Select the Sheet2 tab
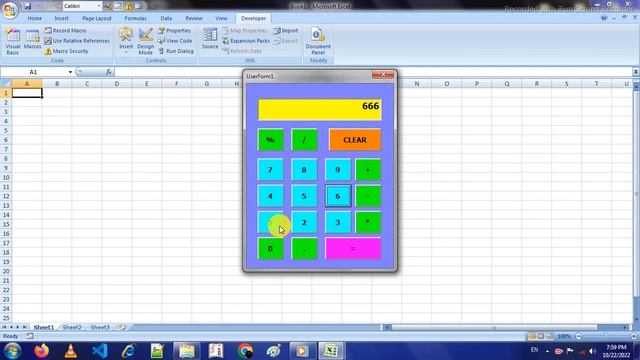 pos(72,327)
